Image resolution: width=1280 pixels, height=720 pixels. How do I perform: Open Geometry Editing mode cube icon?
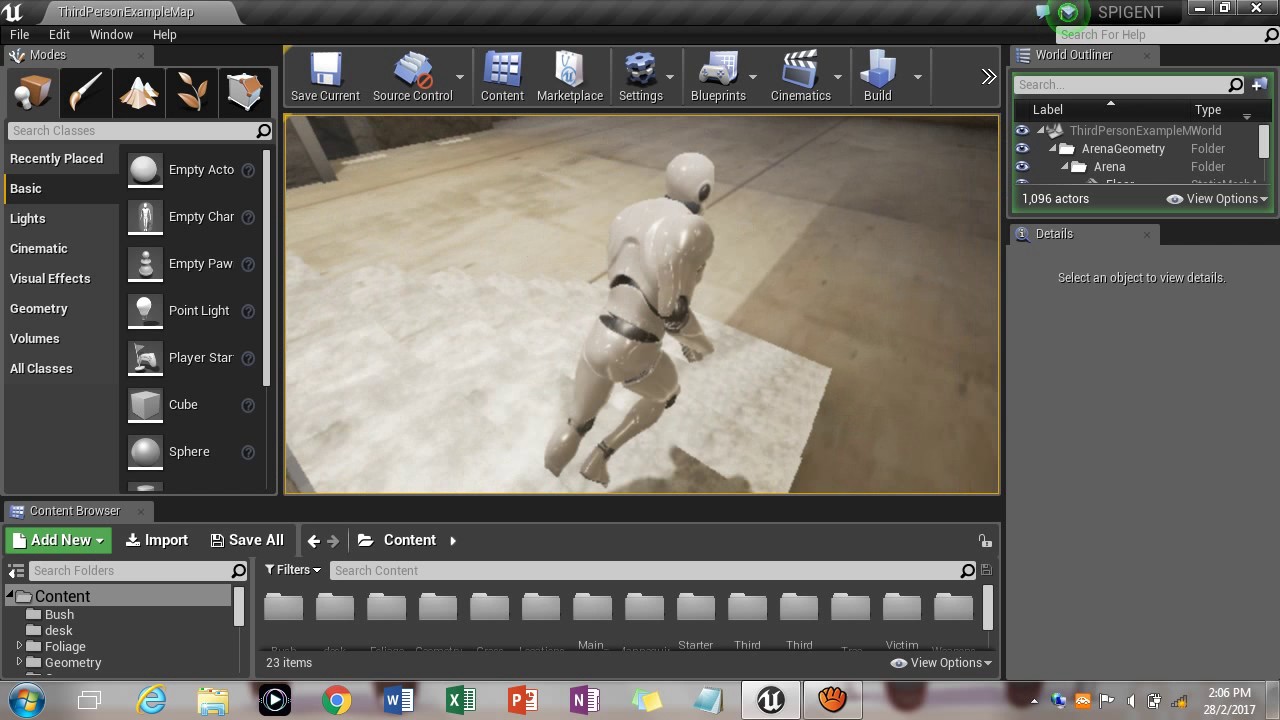pos(245,93)
